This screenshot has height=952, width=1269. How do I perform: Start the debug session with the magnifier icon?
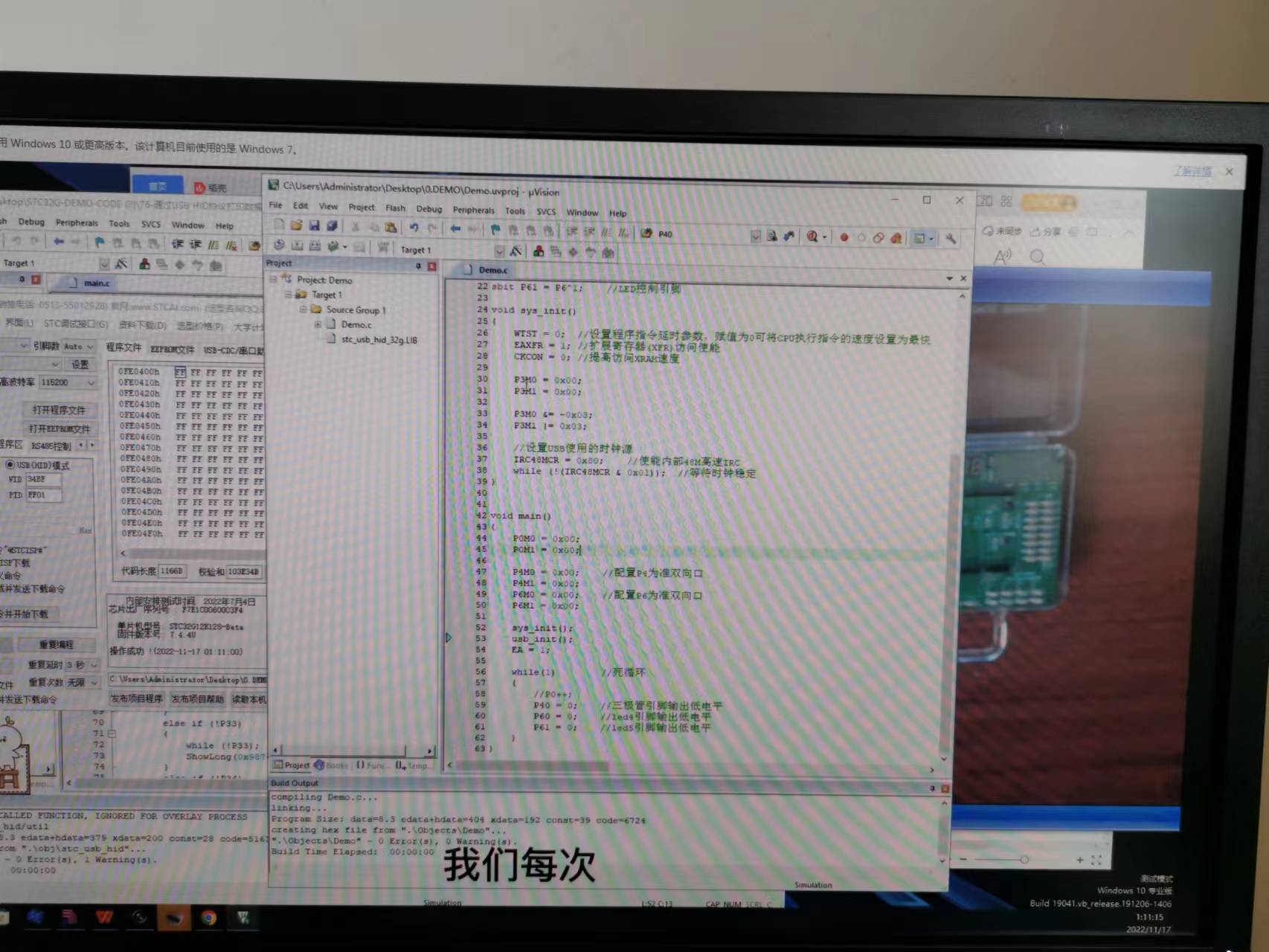[812, 237]
